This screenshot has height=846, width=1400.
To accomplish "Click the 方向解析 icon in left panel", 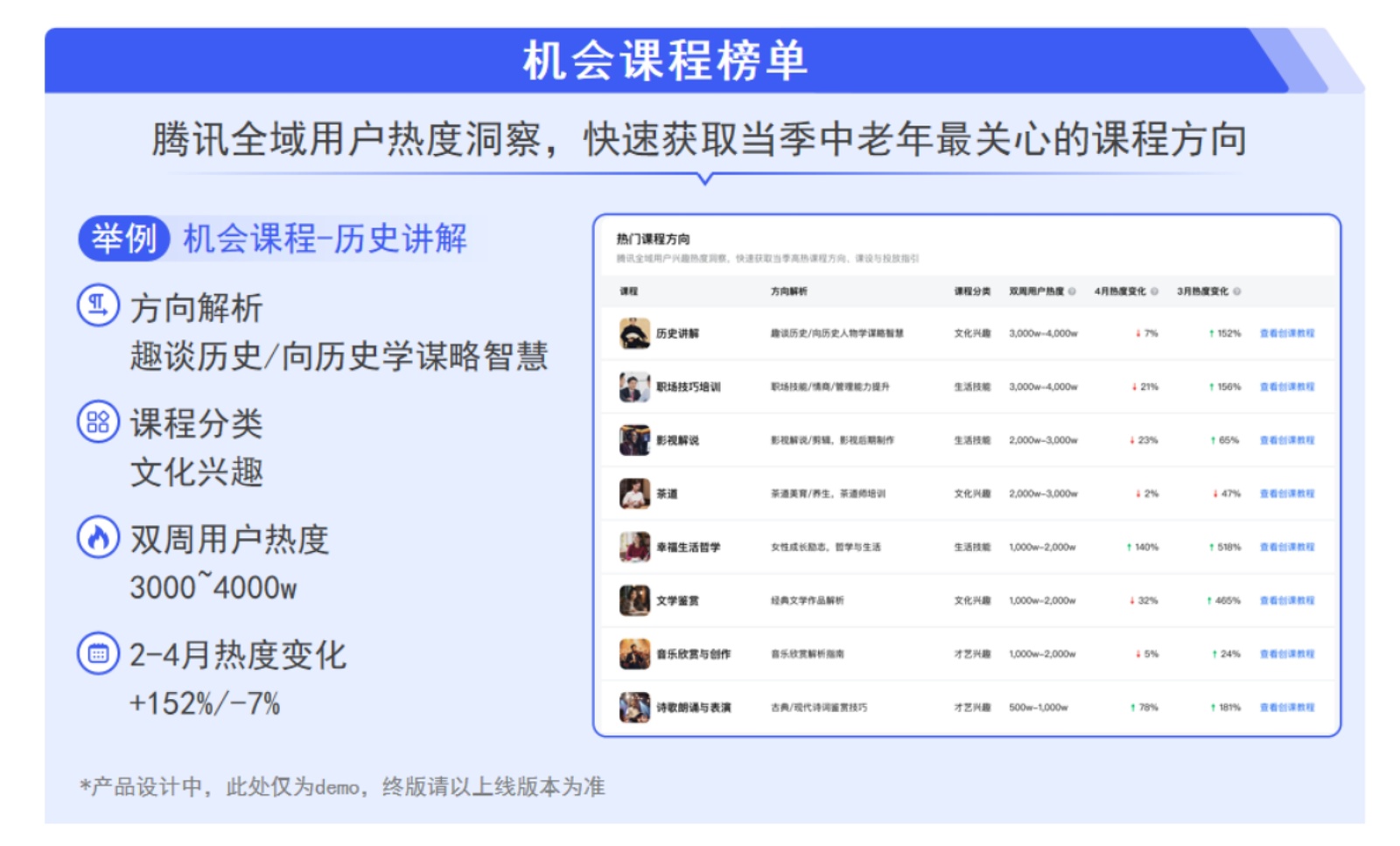I will point(98,306).
